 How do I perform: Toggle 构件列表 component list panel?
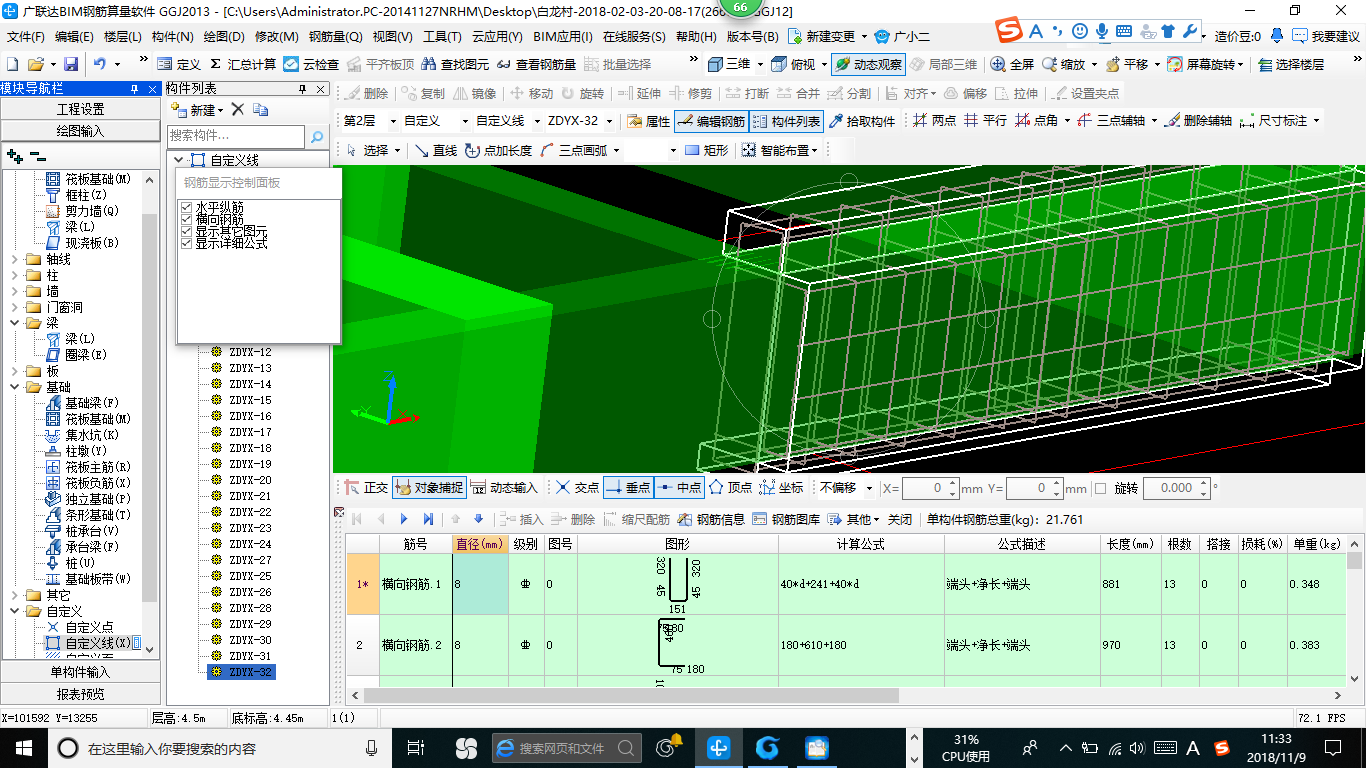(787, 121)
